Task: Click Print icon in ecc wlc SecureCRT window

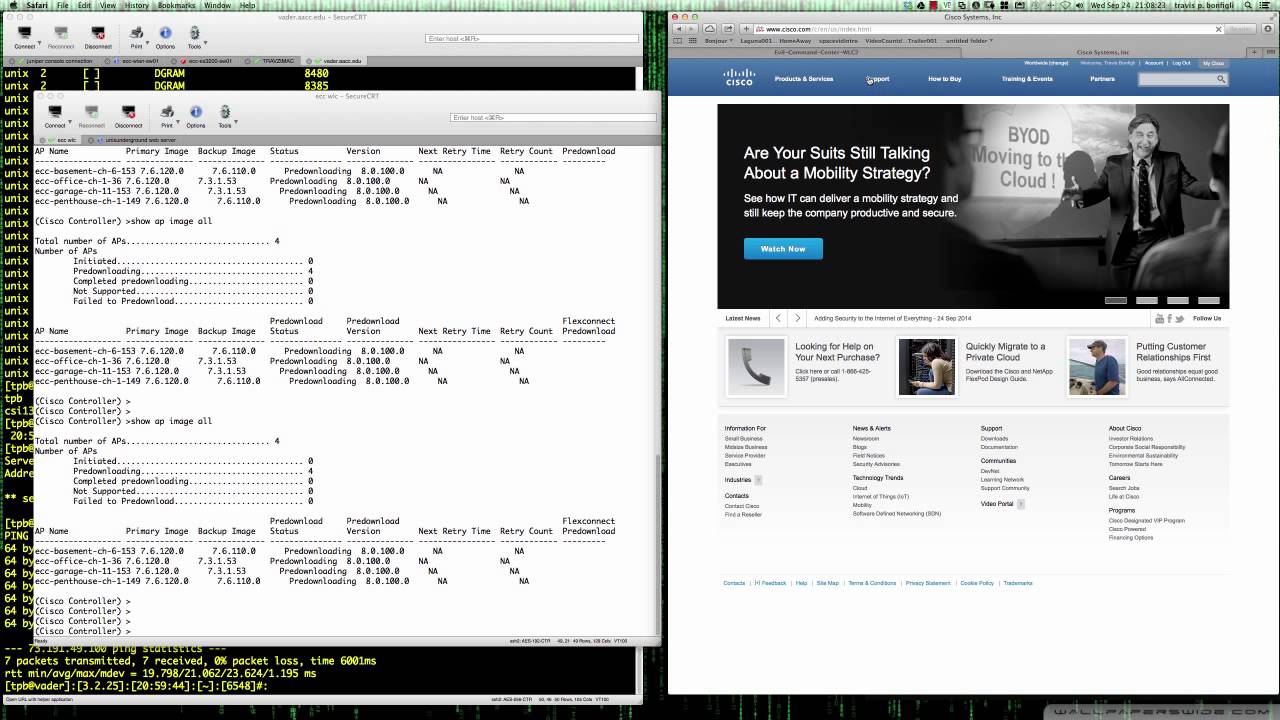Action: coord(167,112)
